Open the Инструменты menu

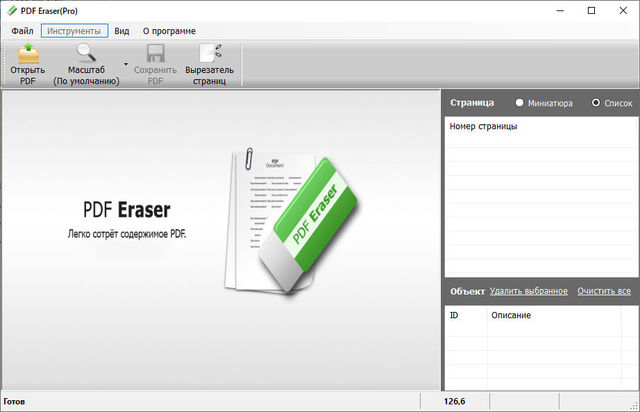click(x=74, y=31)
